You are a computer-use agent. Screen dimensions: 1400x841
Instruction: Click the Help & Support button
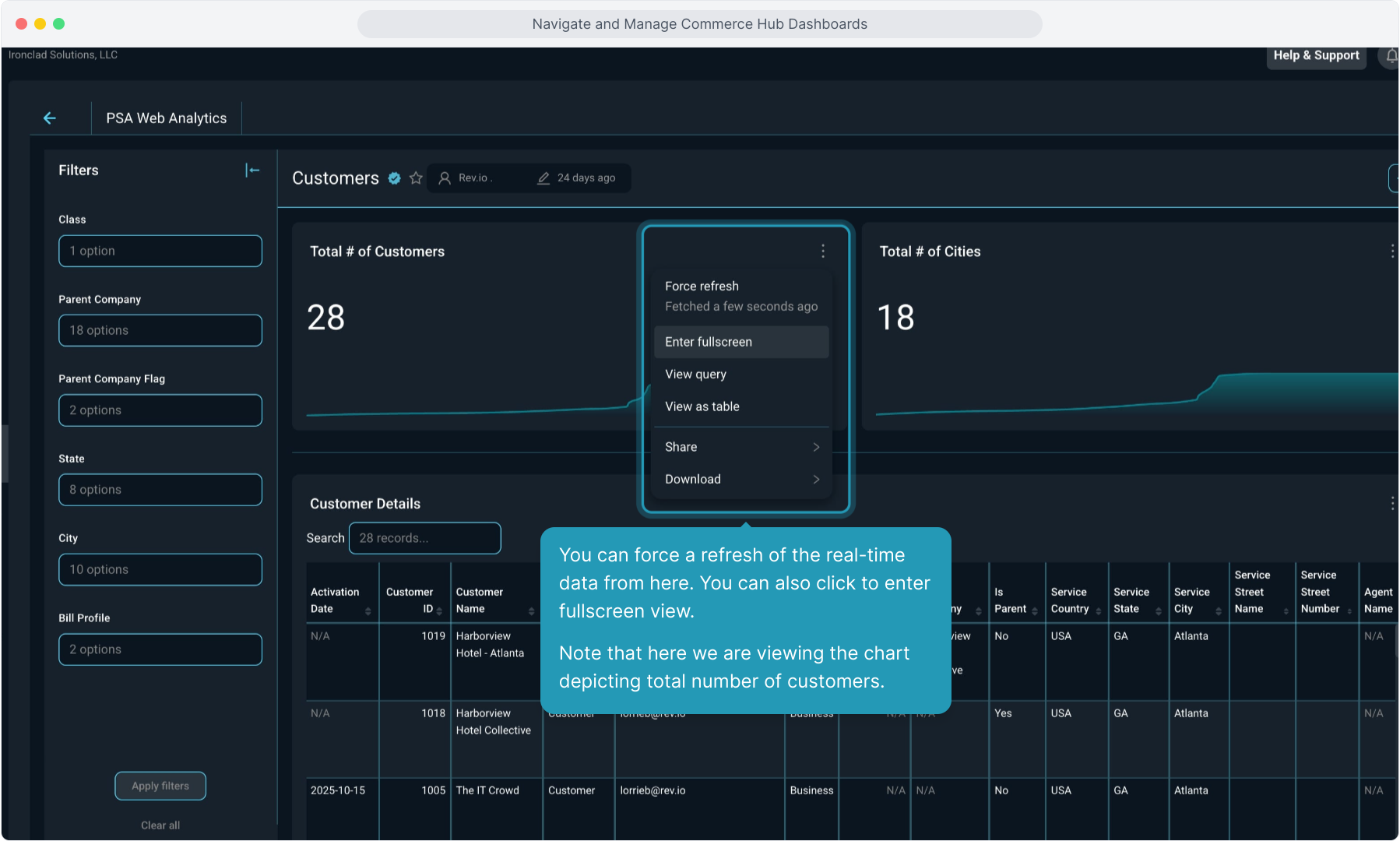tap(1316, 56)
